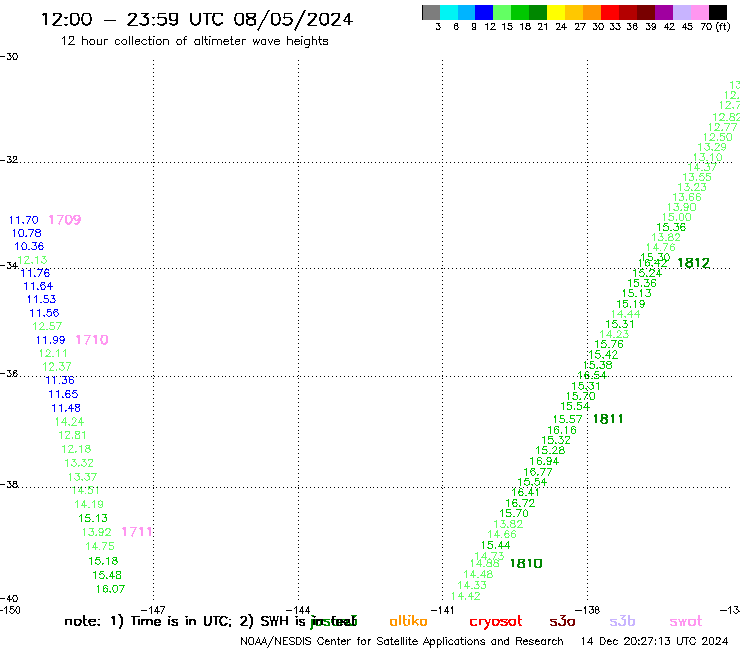Click the 16.72 wave height

[521, 503]
